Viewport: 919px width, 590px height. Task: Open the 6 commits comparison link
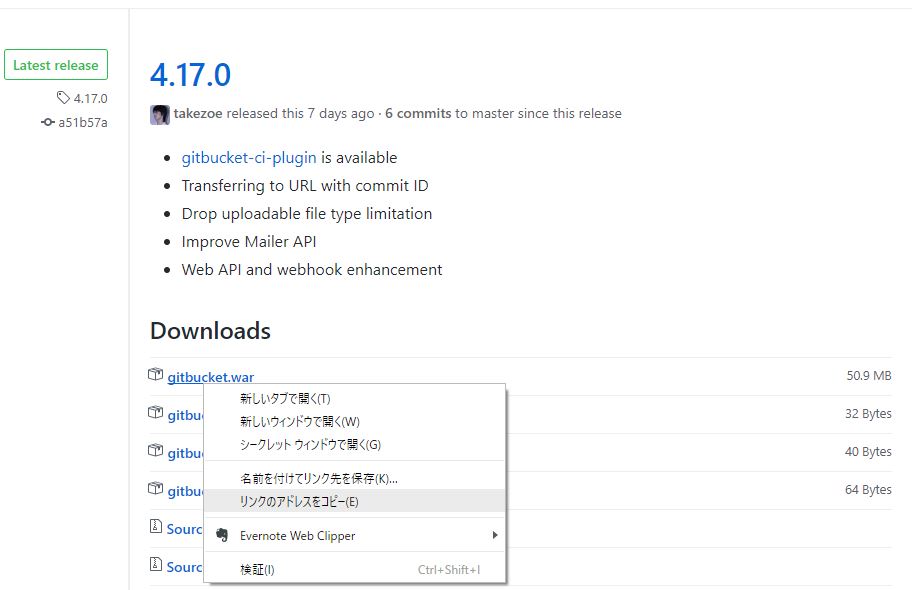click(x=418, y=113)
